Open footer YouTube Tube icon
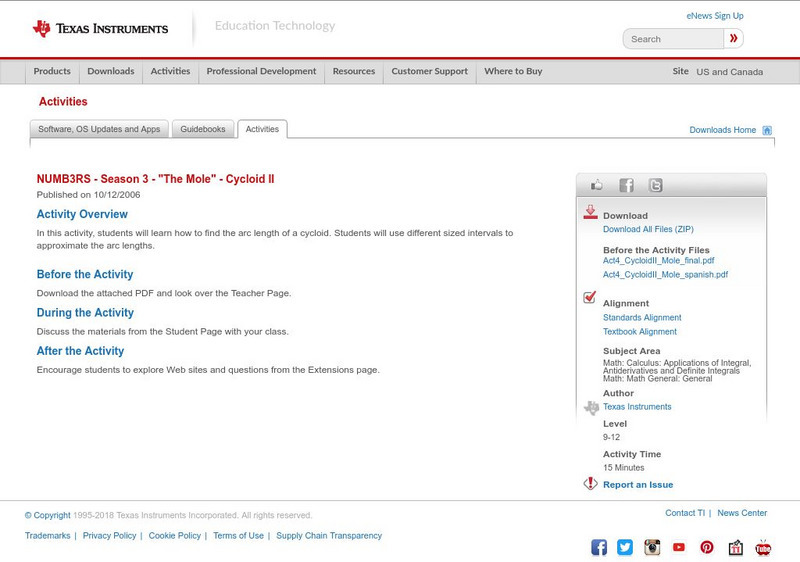Image resolution: width=800 pixels, height=562 pixels. (763, 548)
